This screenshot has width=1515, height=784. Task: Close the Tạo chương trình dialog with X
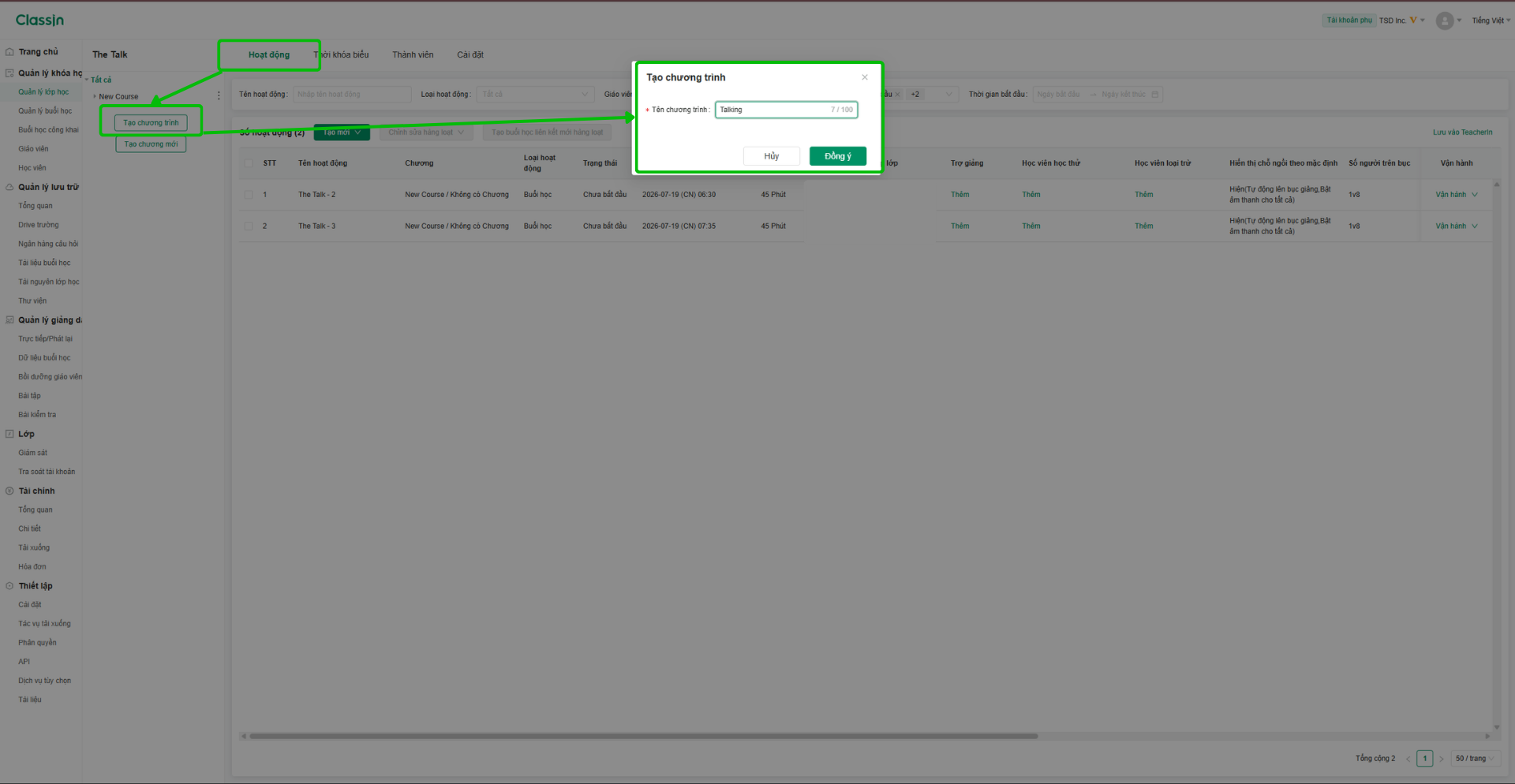[x=865, y=77]
